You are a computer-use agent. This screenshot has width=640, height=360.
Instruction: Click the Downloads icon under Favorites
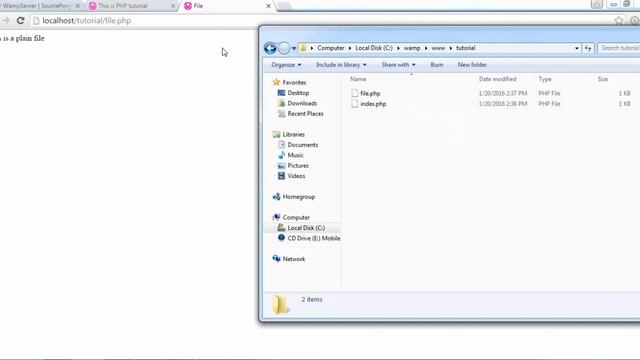tap(281, 103)
